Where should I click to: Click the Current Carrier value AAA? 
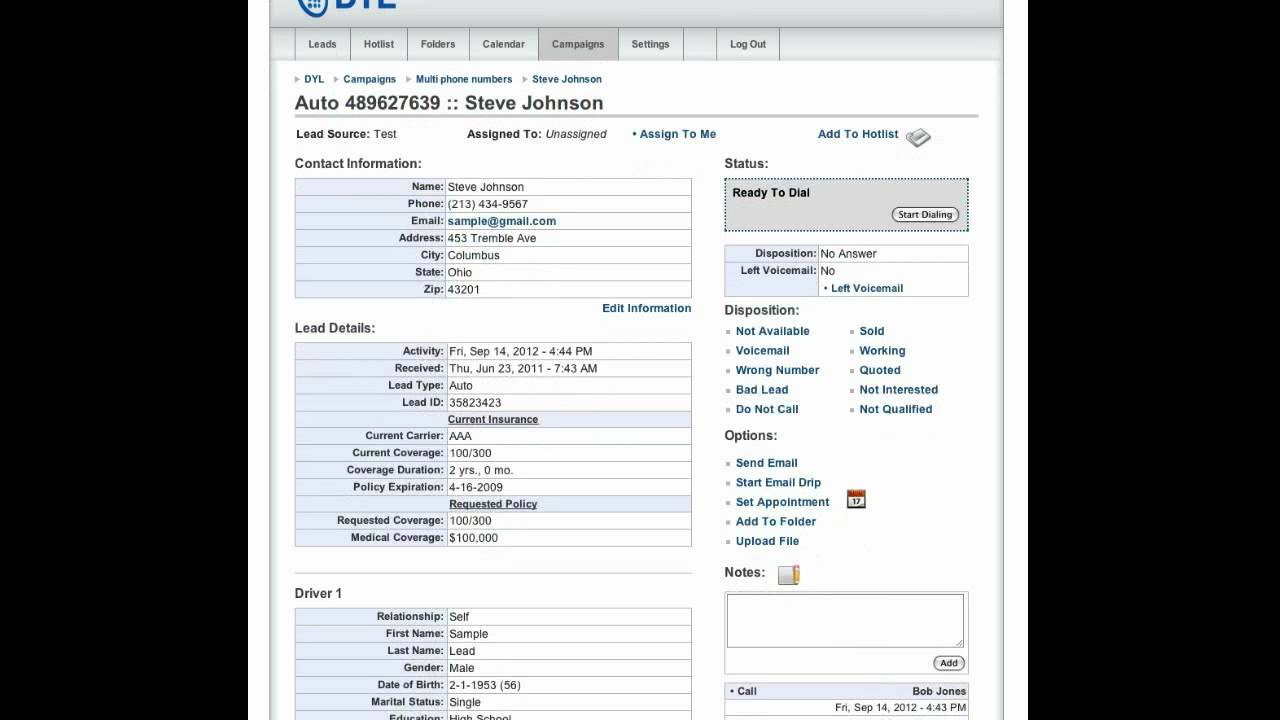pos(460,436)
